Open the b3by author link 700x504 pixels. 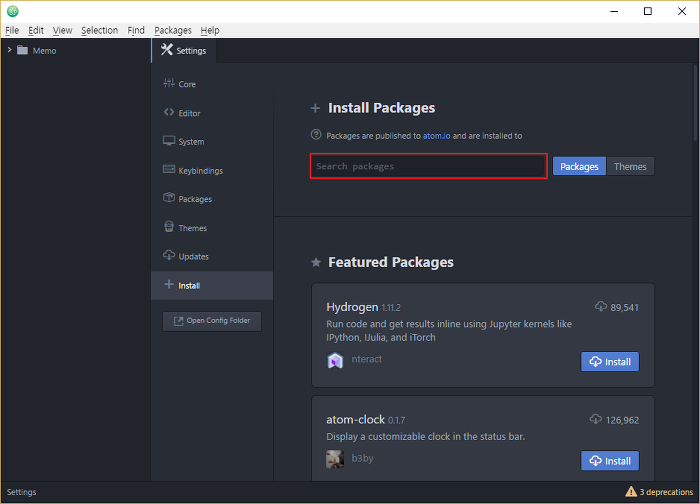[x=362, y=458]
